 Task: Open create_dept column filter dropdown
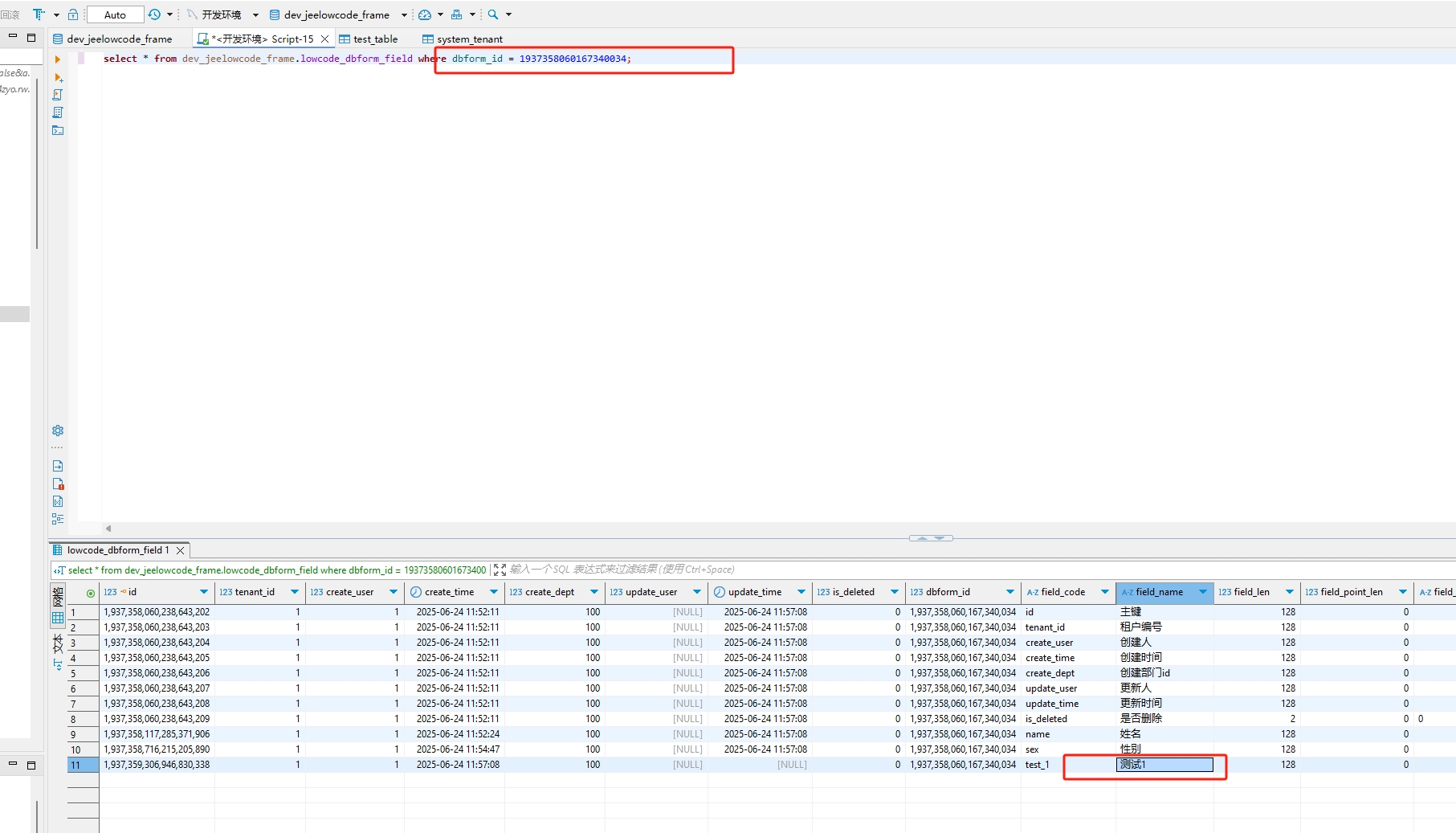tap(594, 592)
